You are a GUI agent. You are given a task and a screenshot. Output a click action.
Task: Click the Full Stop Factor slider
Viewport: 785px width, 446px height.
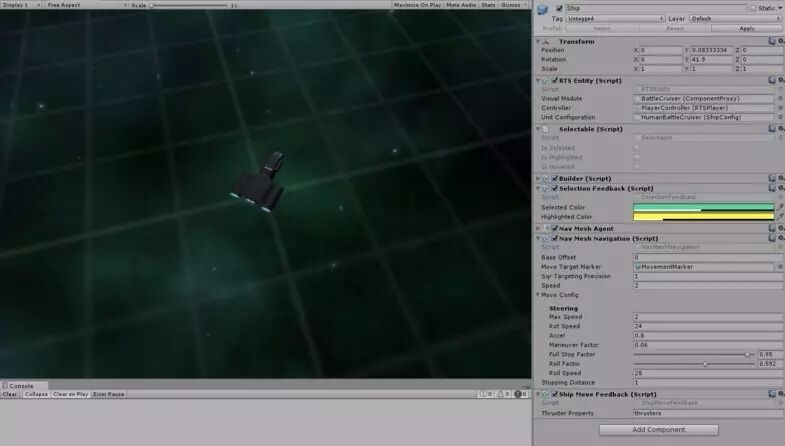point(693,354)
